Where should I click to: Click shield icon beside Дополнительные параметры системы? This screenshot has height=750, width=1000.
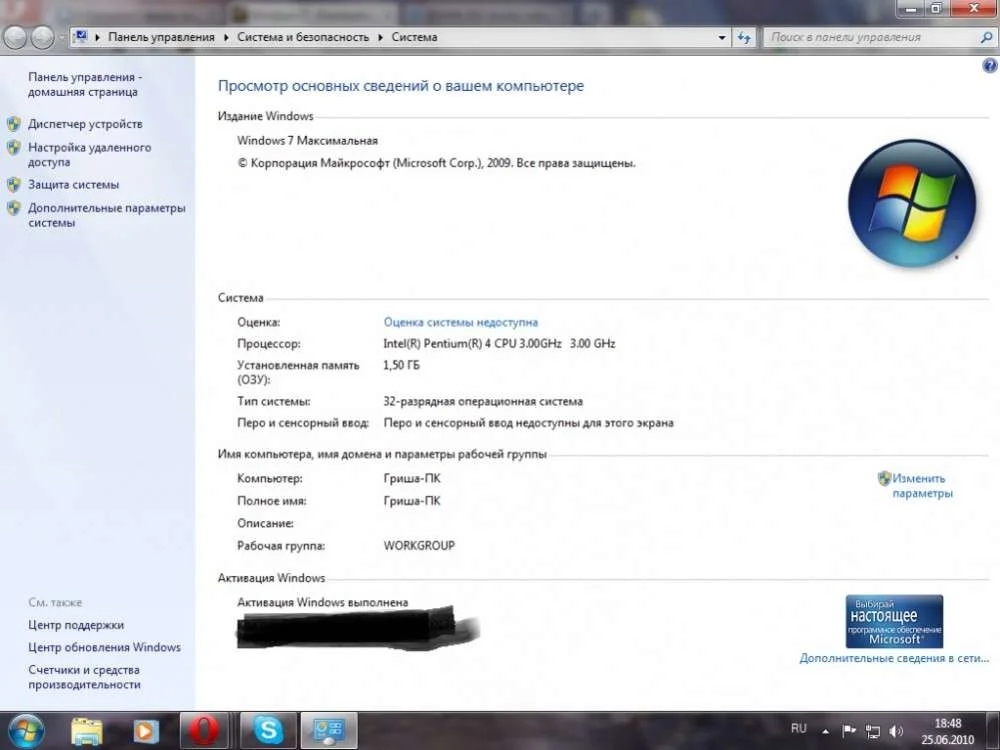(13, 208)
